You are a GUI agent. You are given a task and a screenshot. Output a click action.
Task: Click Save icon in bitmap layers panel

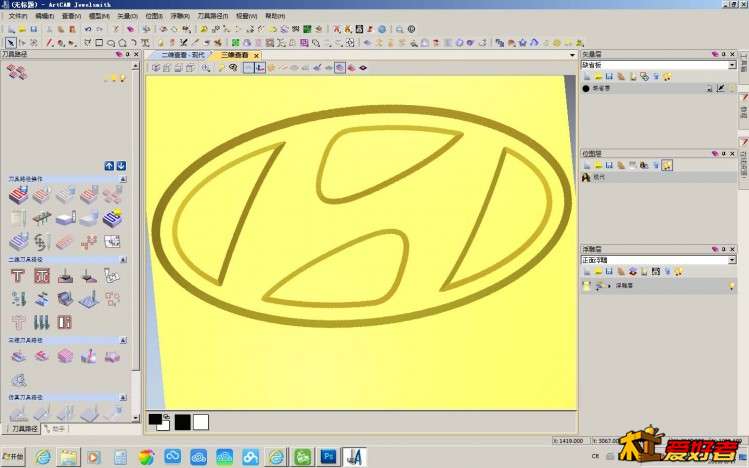pos(609,165)
